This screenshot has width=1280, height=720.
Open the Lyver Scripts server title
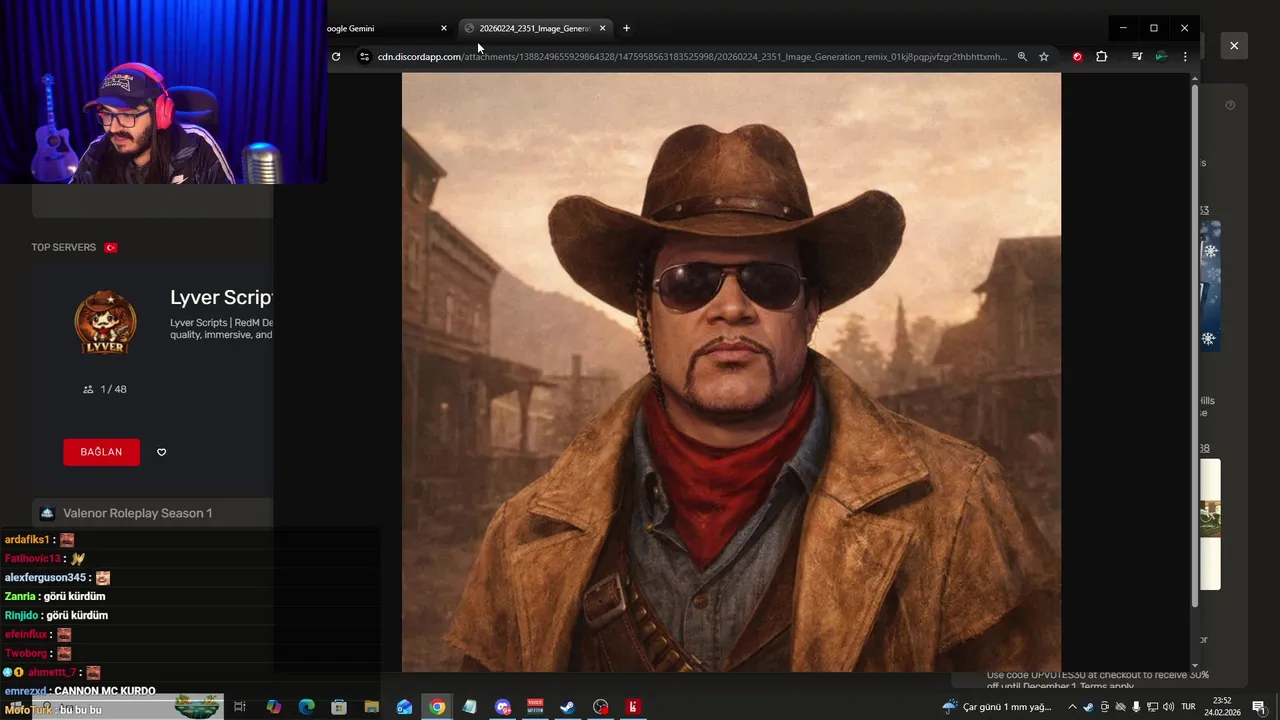[221, 297]
